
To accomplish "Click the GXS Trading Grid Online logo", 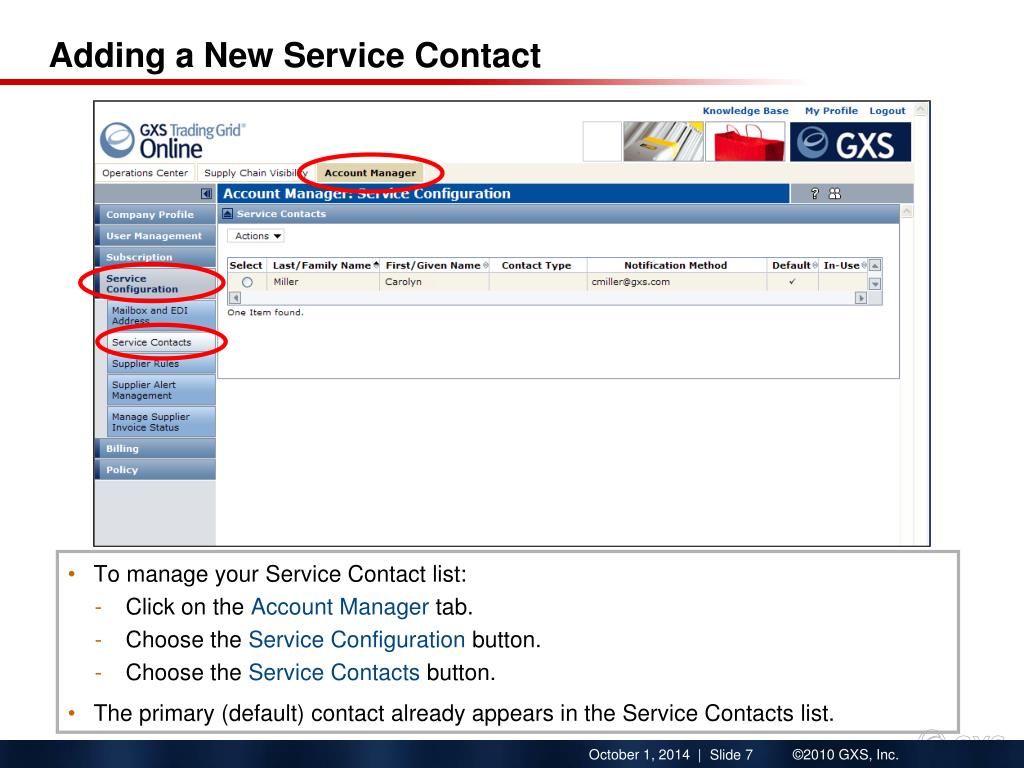I will [x=173, y=140].
